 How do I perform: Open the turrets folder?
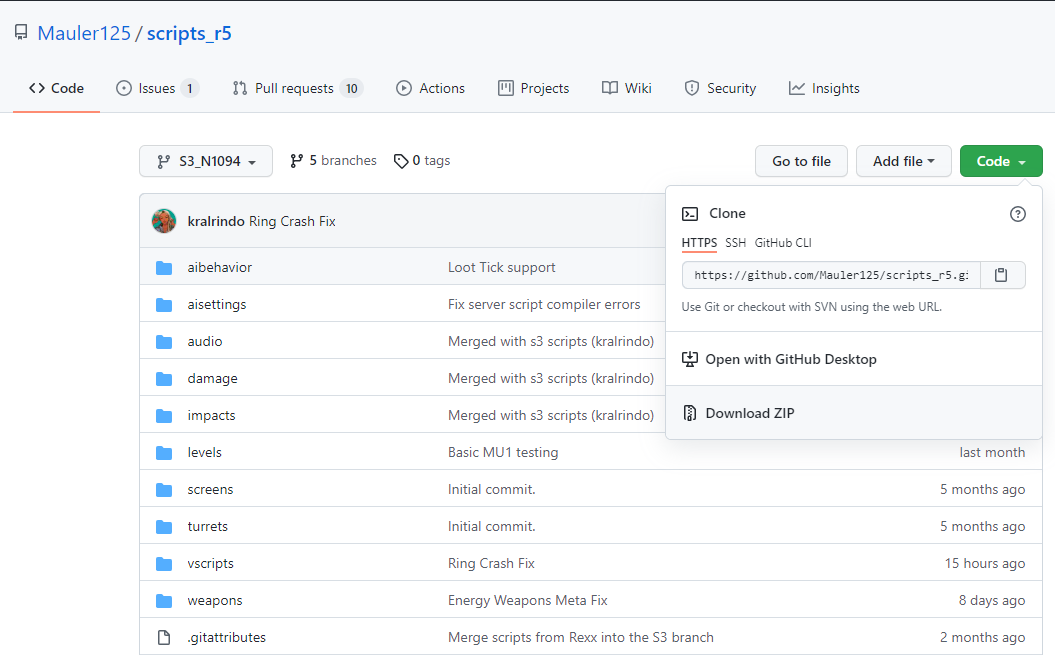point(207,526)
